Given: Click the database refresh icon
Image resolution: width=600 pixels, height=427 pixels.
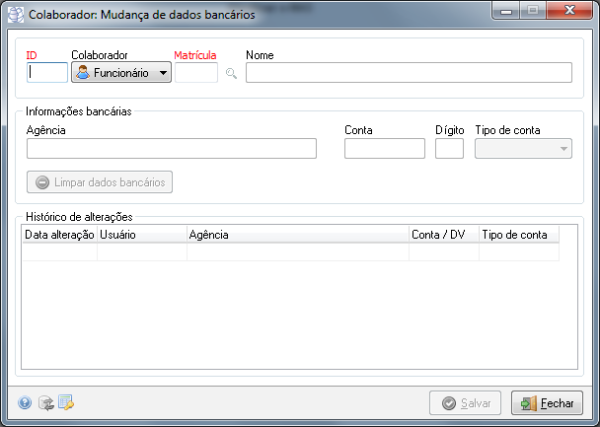Looking at the screenshot, I should (45, 403).
